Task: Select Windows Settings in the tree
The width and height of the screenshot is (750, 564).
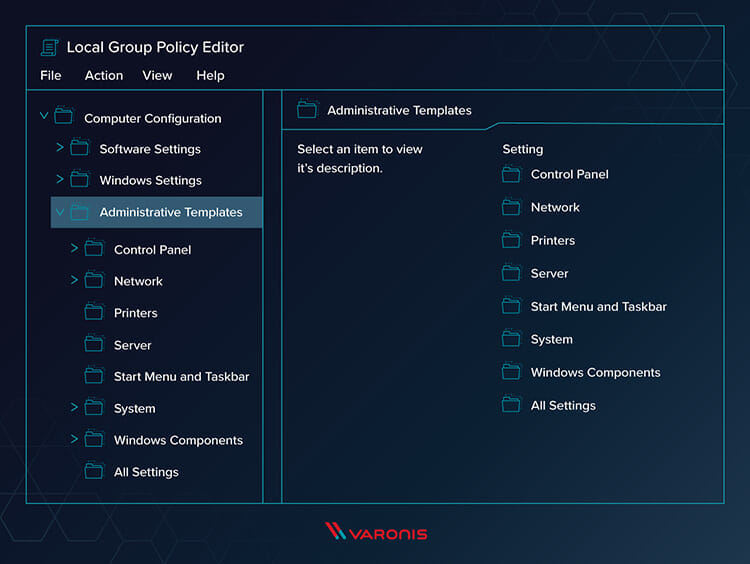Action: [x=151, y=180]
